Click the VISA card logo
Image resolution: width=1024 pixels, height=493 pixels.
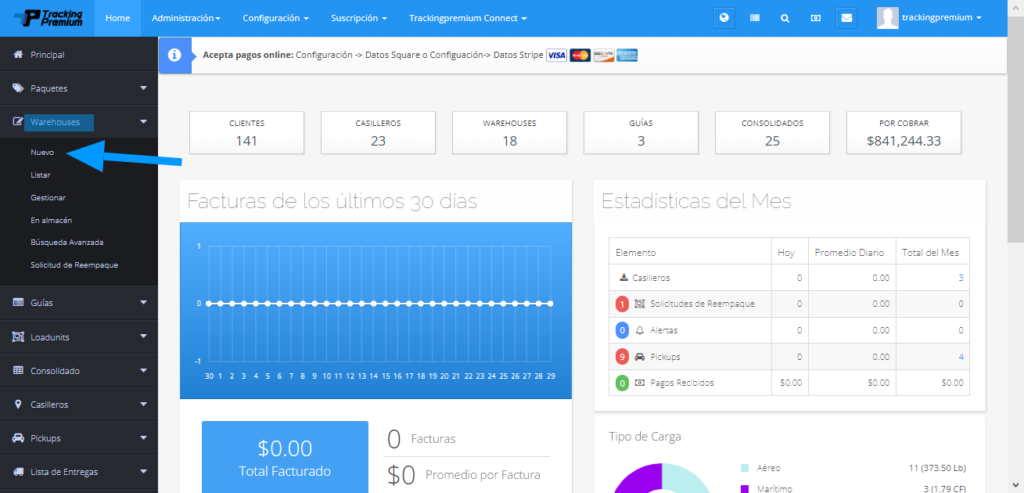[x=556, y=56]
